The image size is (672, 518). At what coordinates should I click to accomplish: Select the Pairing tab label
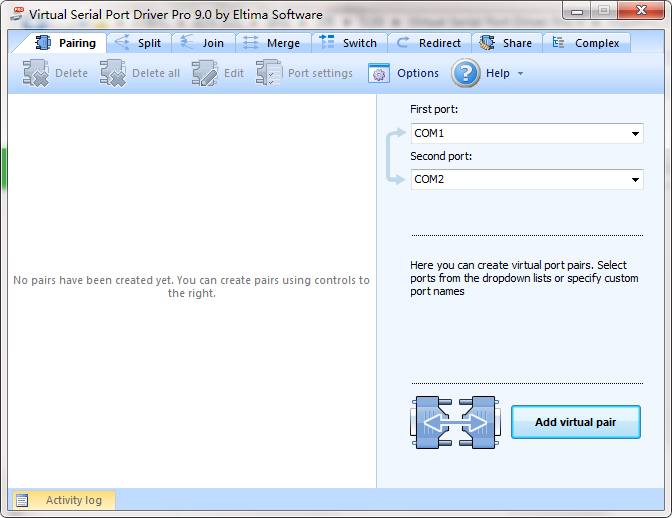coord(77,43)
